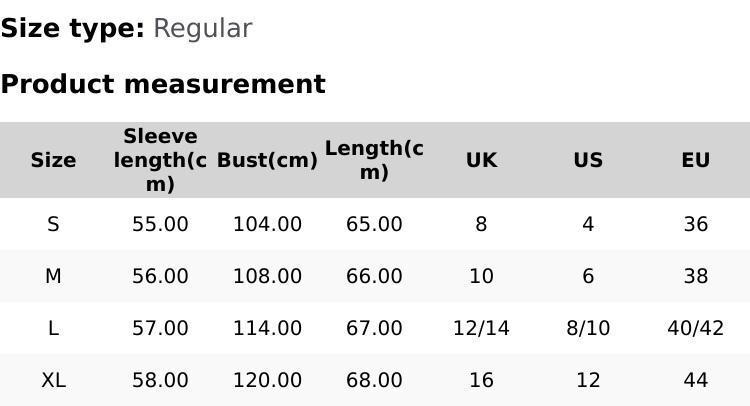Screen dimensions: 750x406
Task: Select the XL size row label
Action: pos(53,380)
